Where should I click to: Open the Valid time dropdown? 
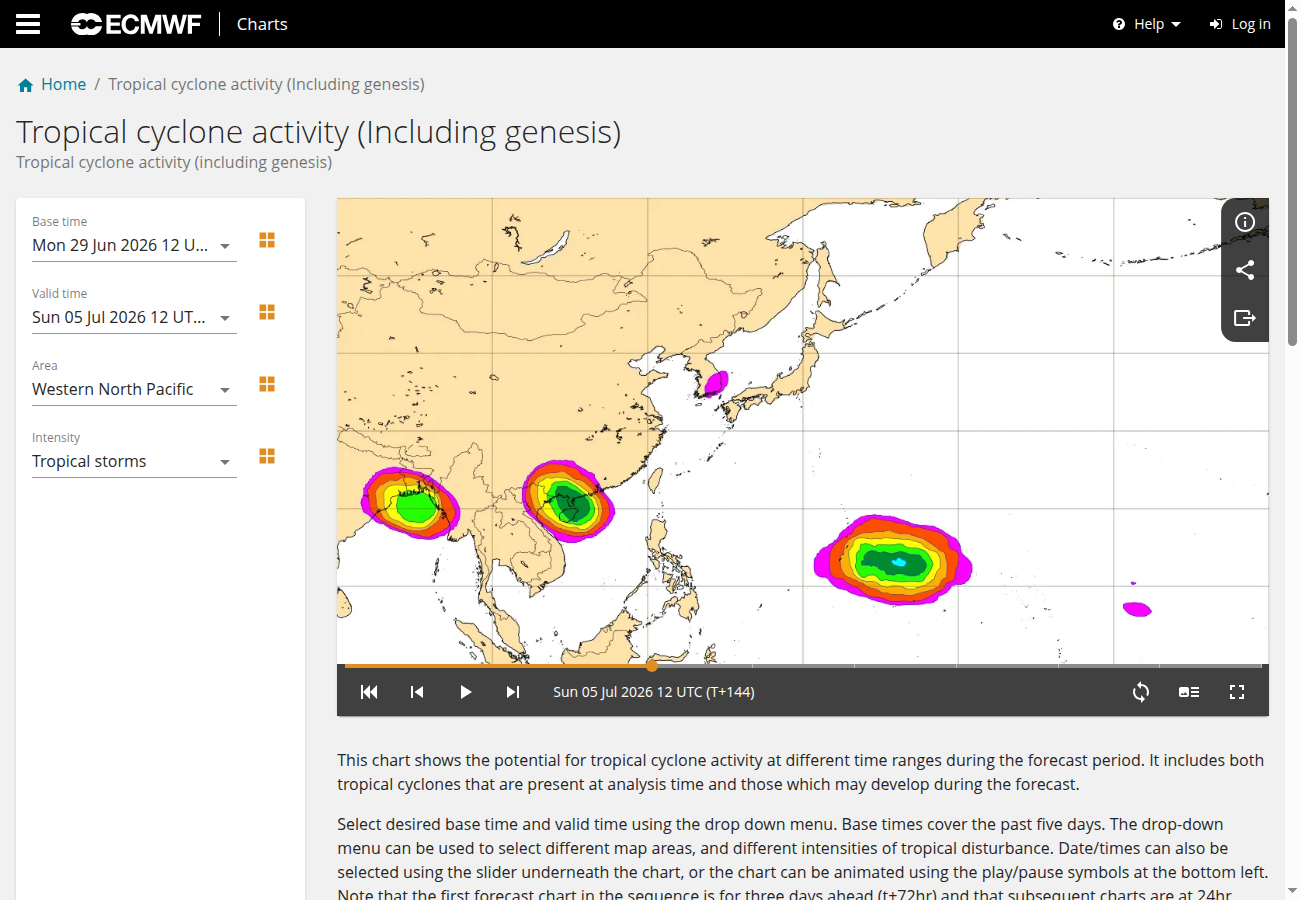pyautogui.click(x=134, y=317)
